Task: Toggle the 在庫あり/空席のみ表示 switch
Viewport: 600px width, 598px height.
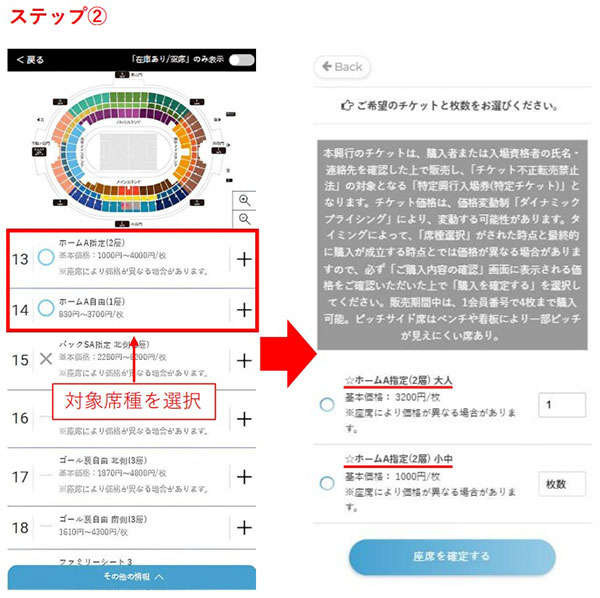Action: [241, 60]
